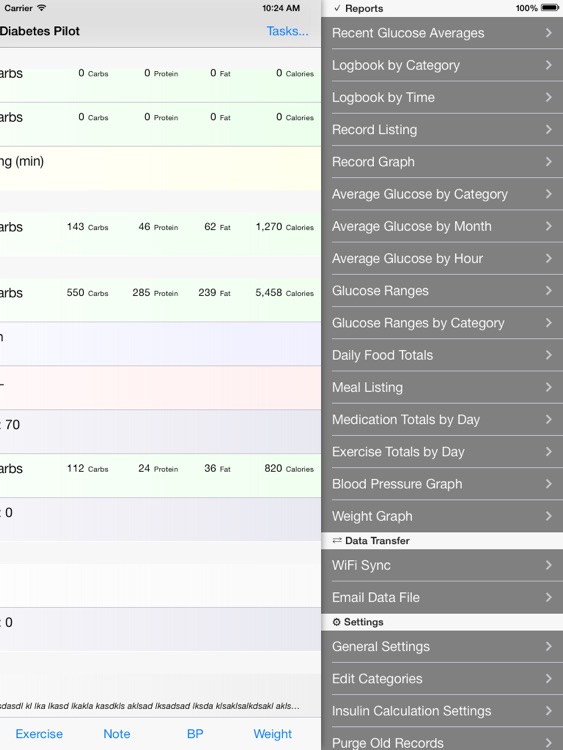Open General Settings

pos(442,647)
